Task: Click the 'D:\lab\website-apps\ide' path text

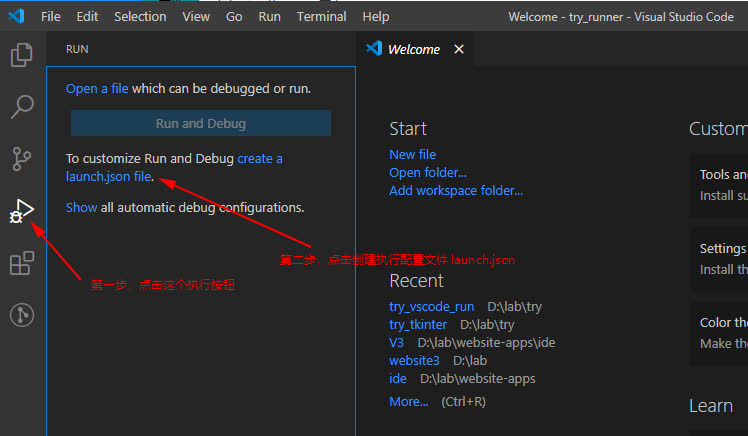Action: pyautogui.click(x=487, y=343)
